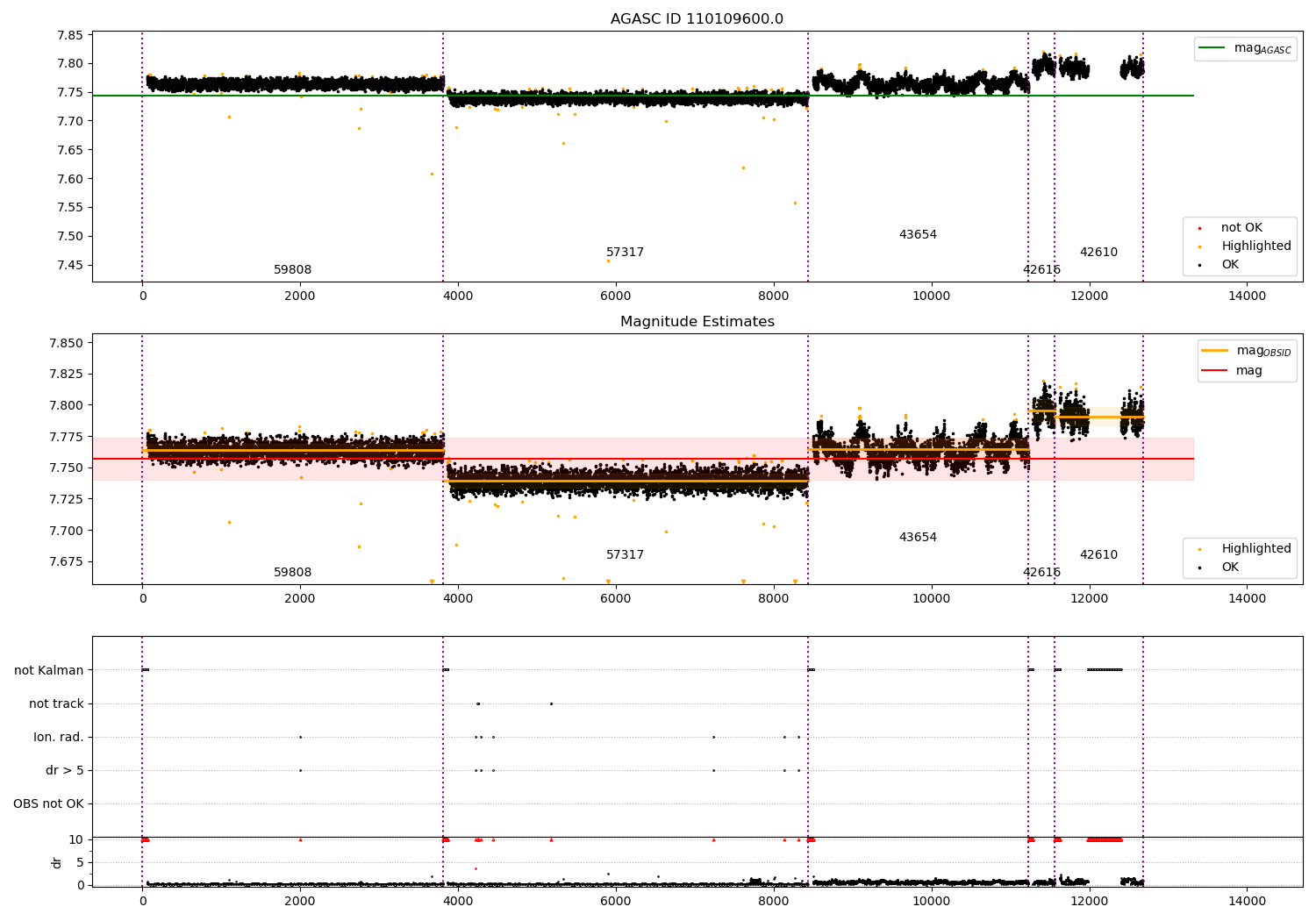Click the 7.45 y-tick in the top plot
Screen dimensions: 1316x921
coord(70,265)
